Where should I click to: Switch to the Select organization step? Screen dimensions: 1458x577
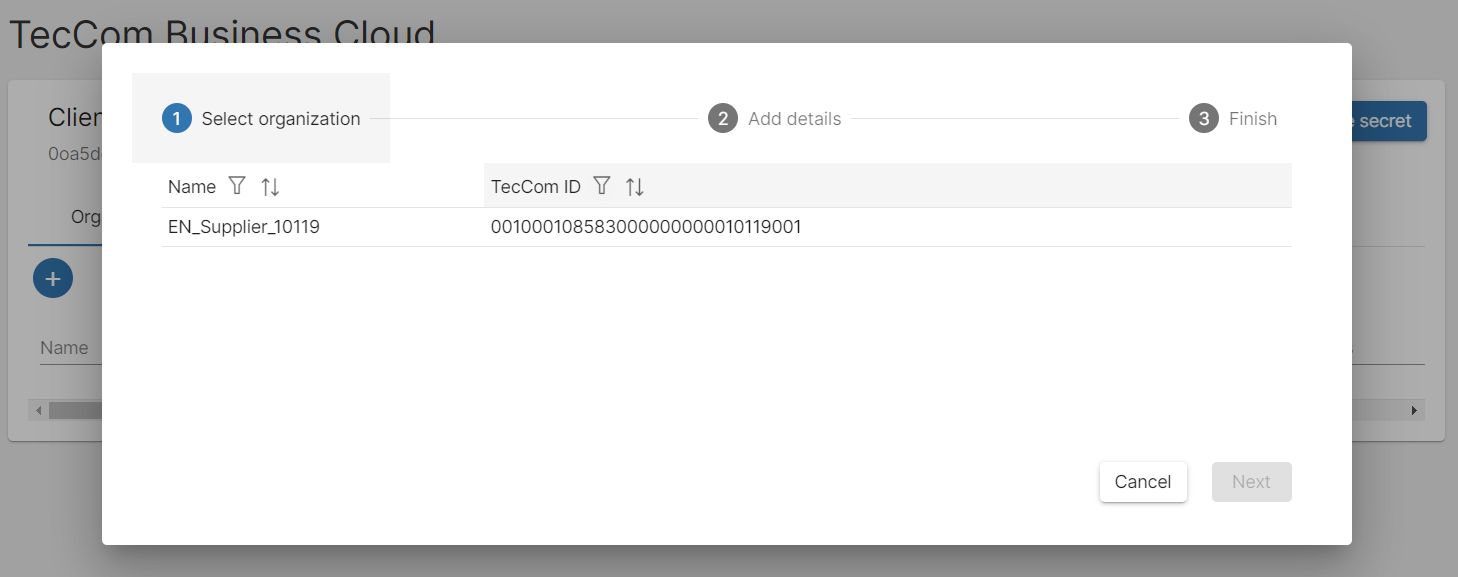pyautogui.click(x=280, y=118)
